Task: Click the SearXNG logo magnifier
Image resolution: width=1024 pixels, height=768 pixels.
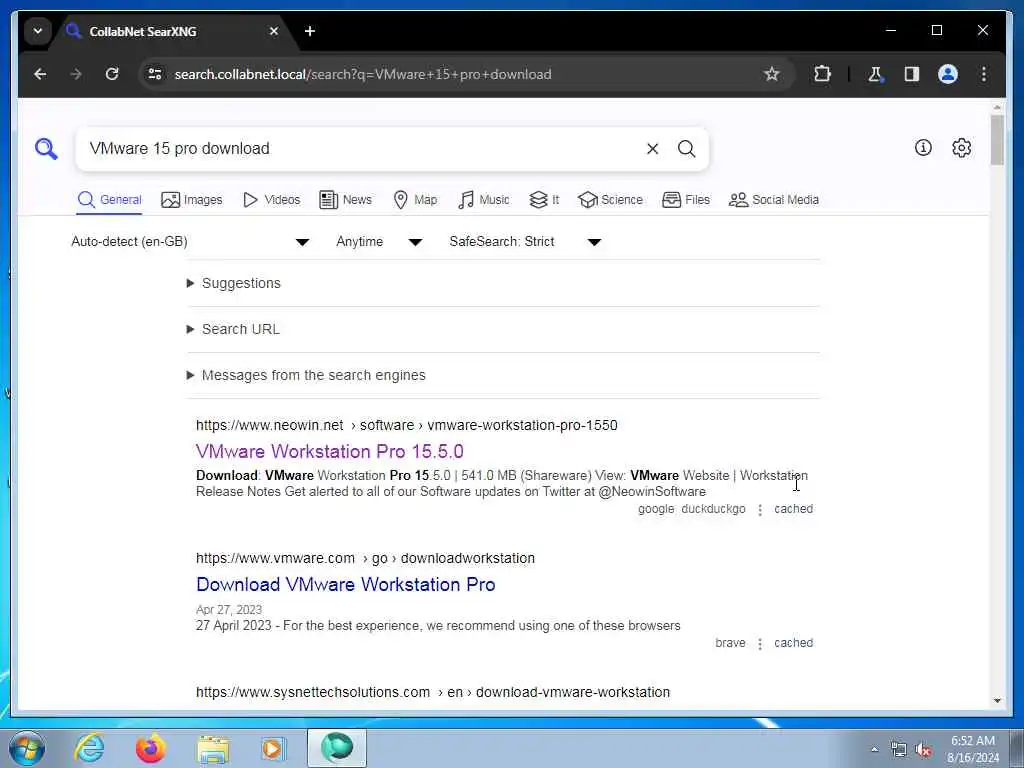Action: [46, 149]
